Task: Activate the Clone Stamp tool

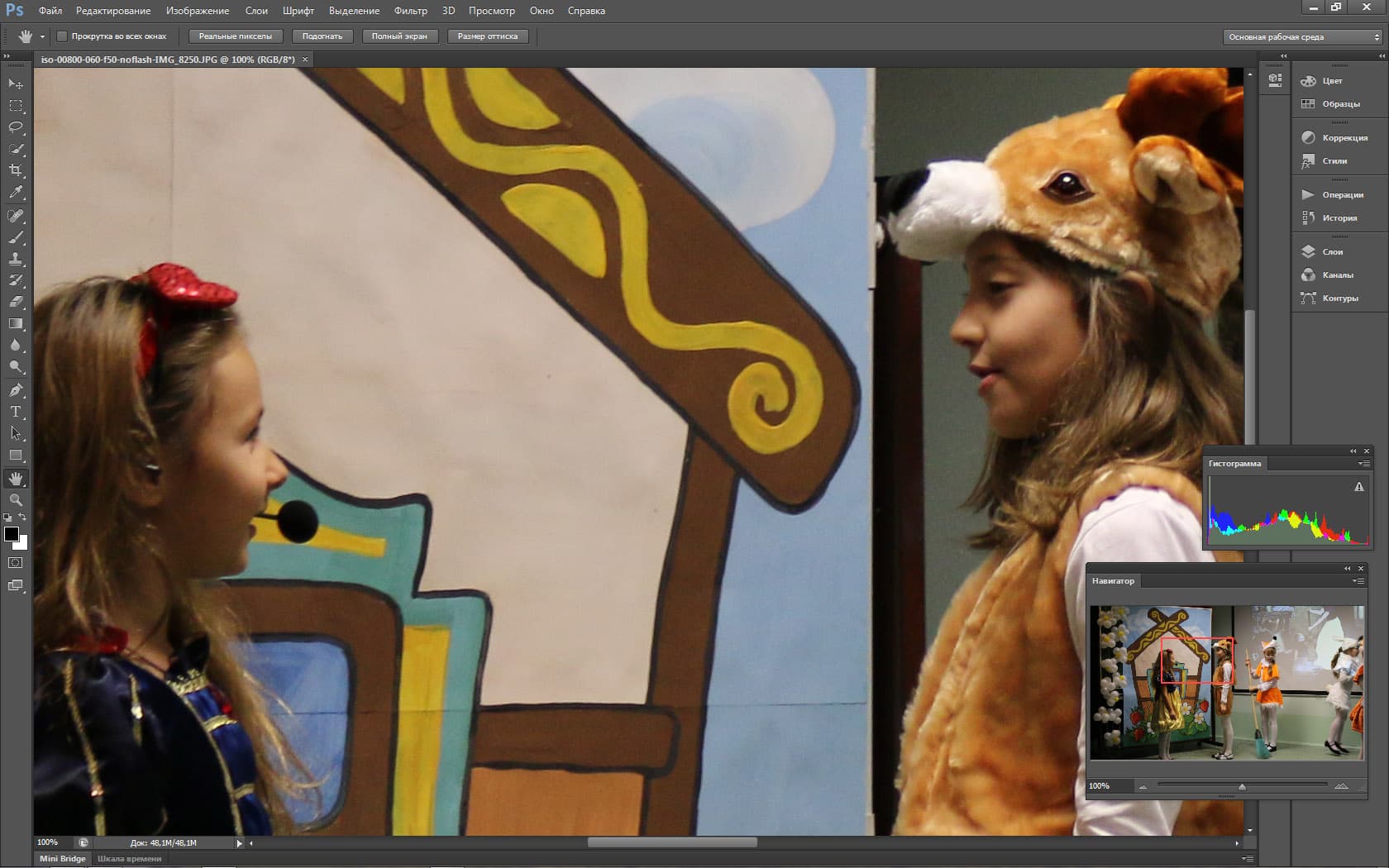Action: click(x=16, y=259)
